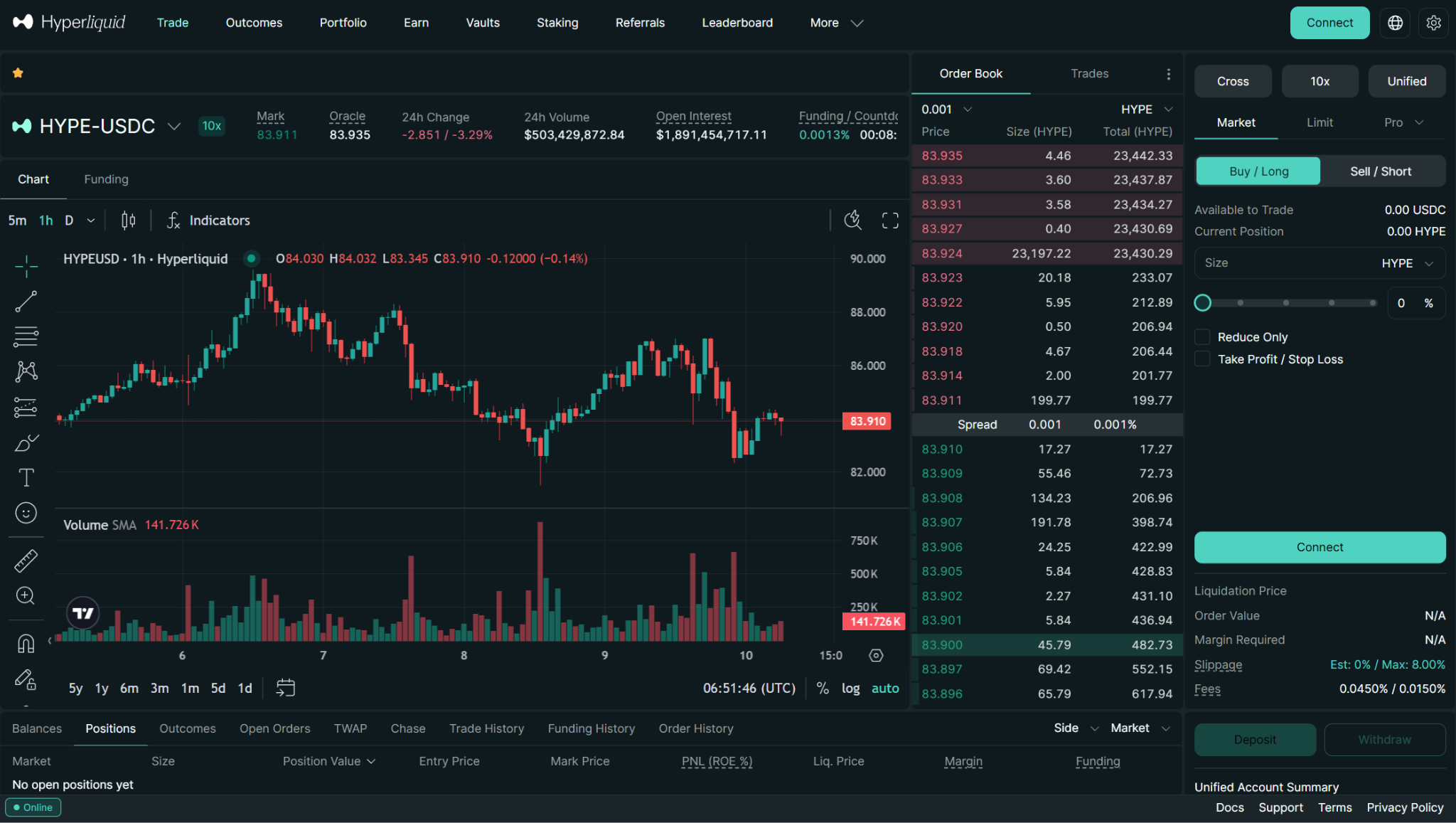Image resolution: width=1456 pixels, height=823 pixels.
Task: Open the Market filter dropdown
Action: tap(1140, 728)
